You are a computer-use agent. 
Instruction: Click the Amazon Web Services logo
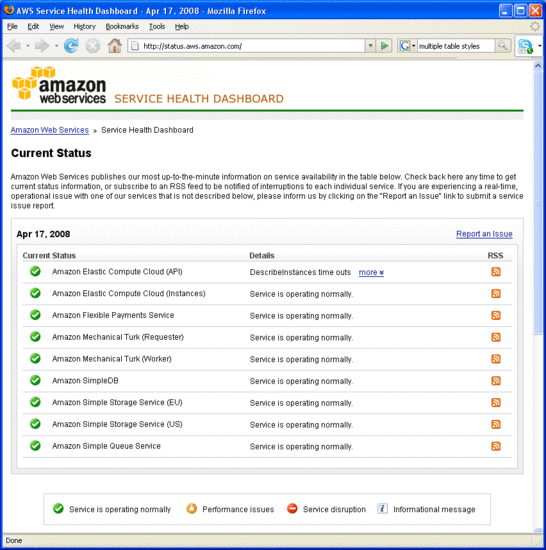[x=59, y=84]
